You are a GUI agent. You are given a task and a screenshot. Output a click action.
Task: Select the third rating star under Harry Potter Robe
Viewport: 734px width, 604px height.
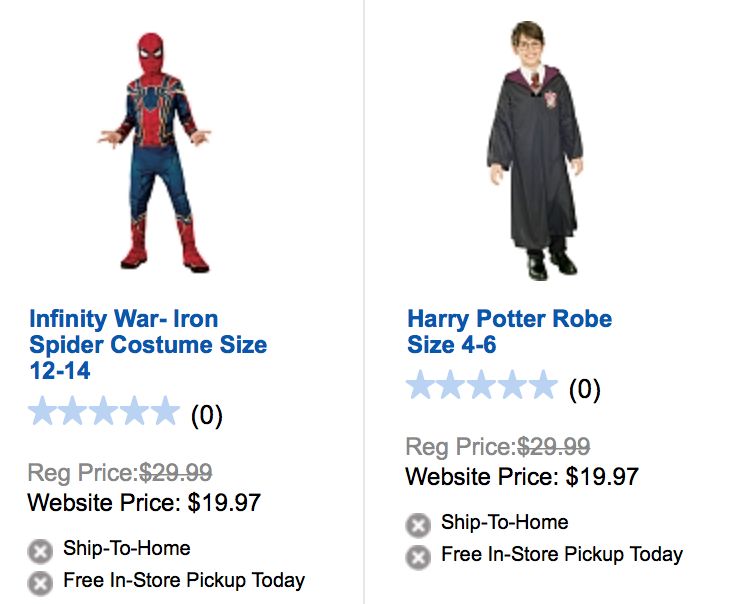pos(482,385)
